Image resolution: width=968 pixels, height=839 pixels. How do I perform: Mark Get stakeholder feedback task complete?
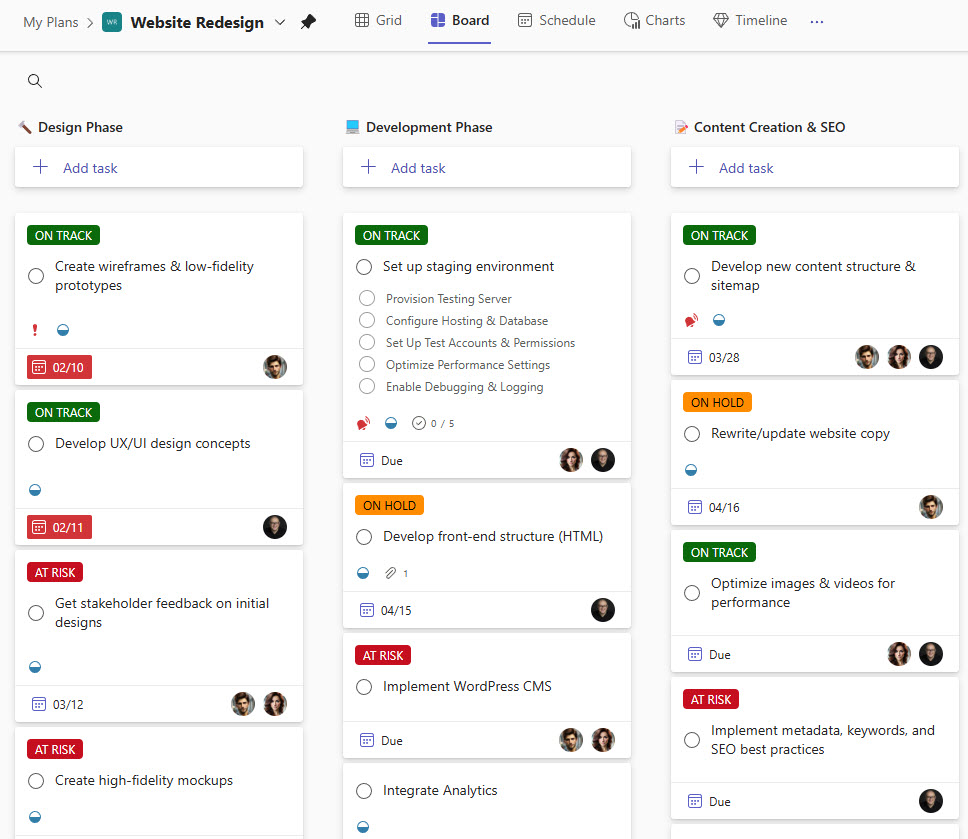point(36,613)
